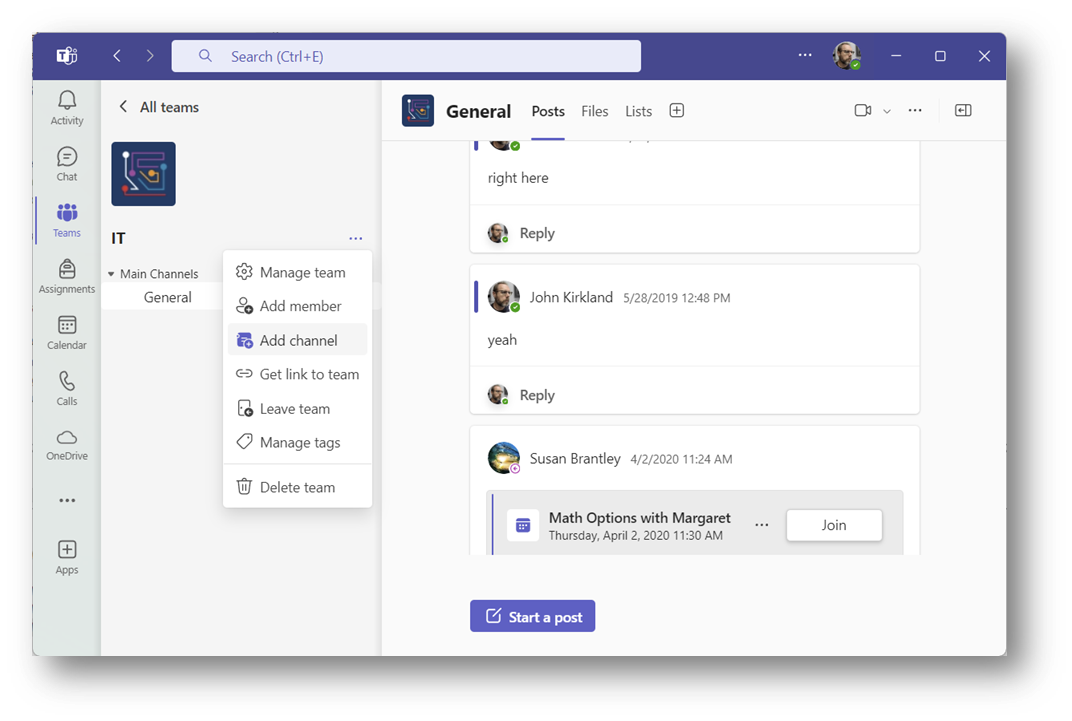The width and height of the screenshot is (1072, 721).
Task: Expand the Meet now dropdown arrow
Action: tap(886, 111)
